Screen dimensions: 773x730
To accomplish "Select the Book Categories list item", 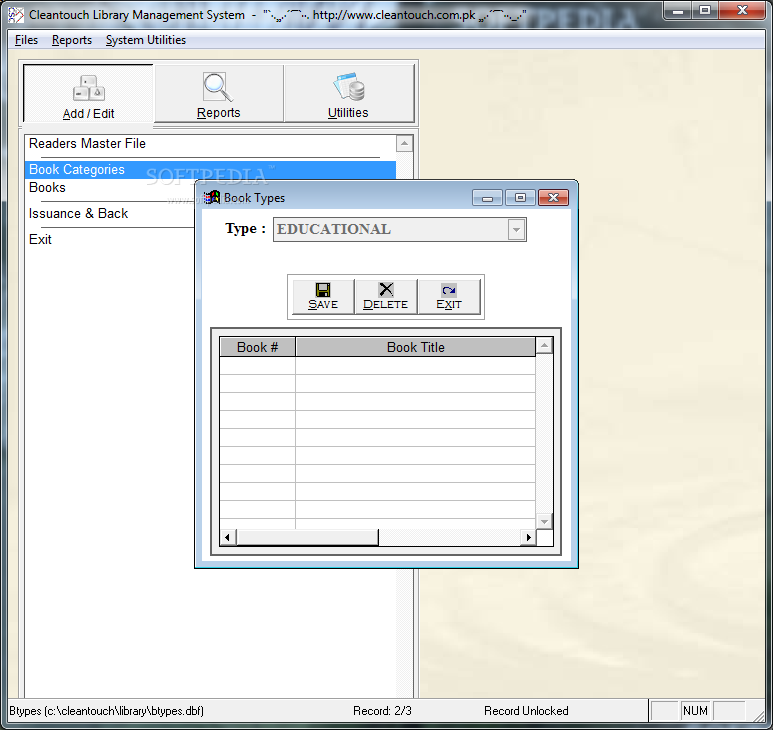I will pos(210,170).
